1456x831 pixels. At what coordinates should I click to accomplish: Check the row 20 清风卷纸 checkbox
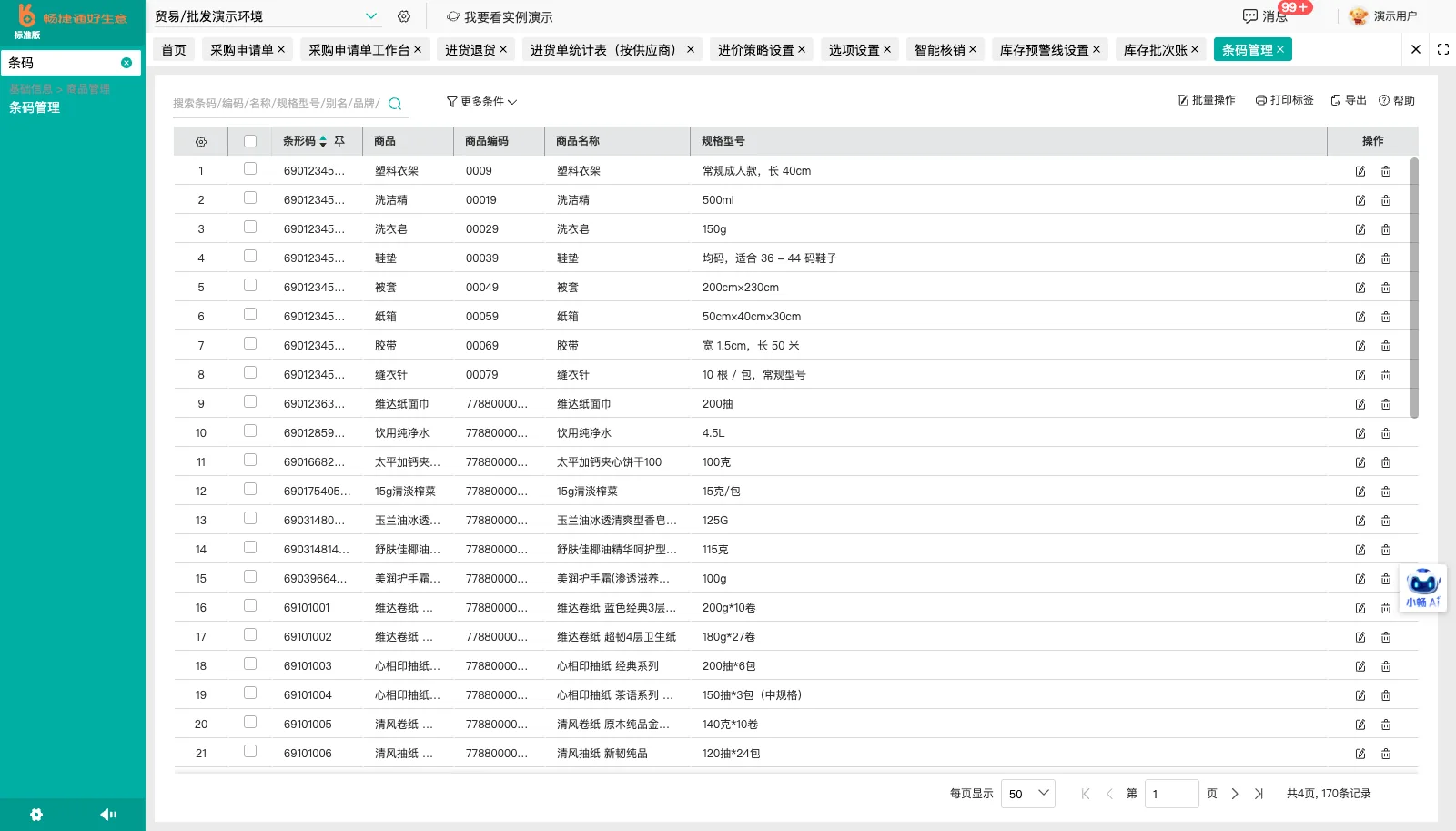point(250,722)
